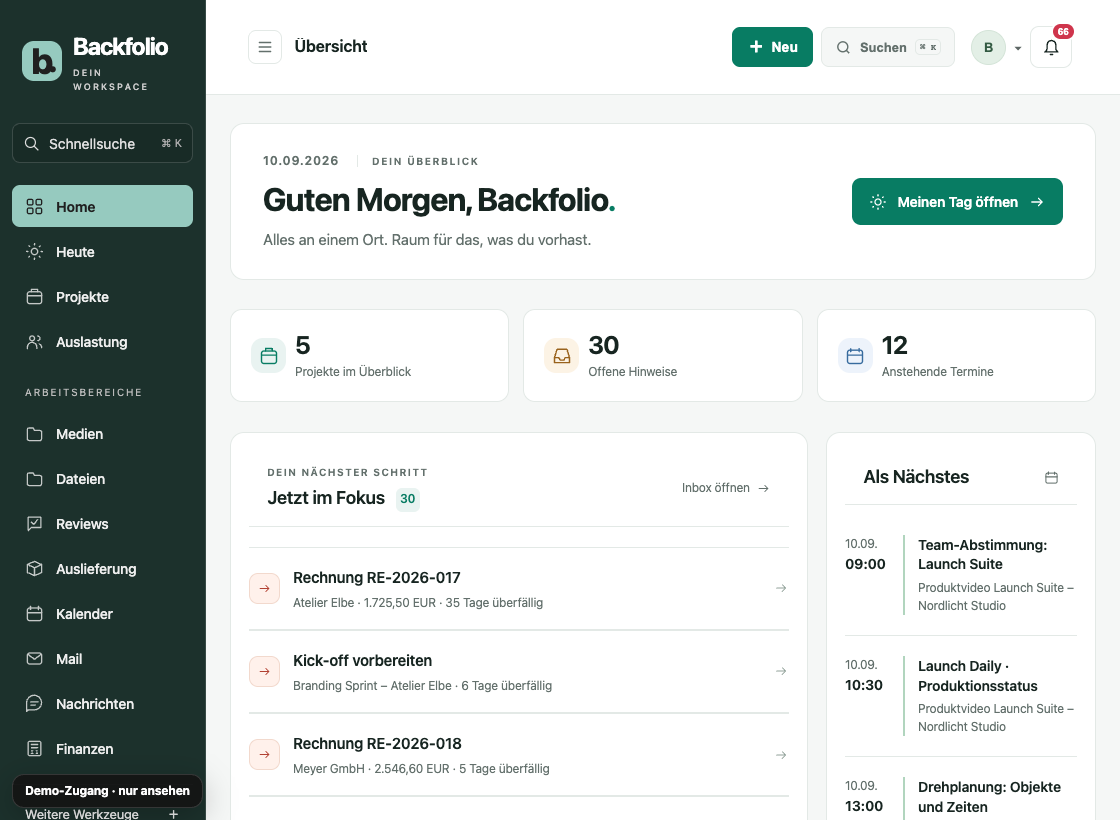This screenshot has height=820, width=1120.
Task: Open notifications bell with 66 badge
Action: coord(1051,47)
